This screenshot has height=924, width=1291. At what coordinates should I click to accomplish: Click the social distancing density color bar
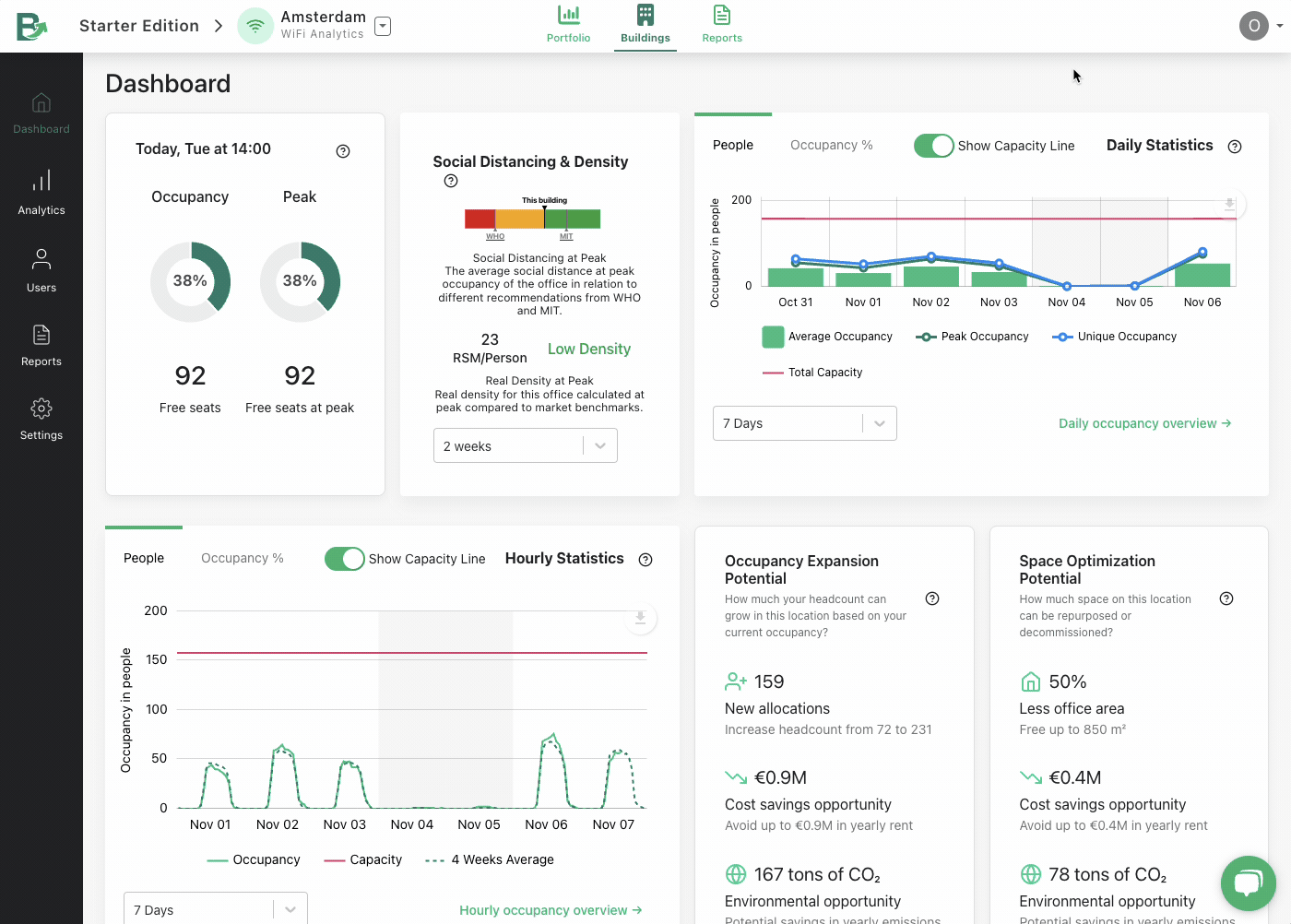click(x=532, y=219)
